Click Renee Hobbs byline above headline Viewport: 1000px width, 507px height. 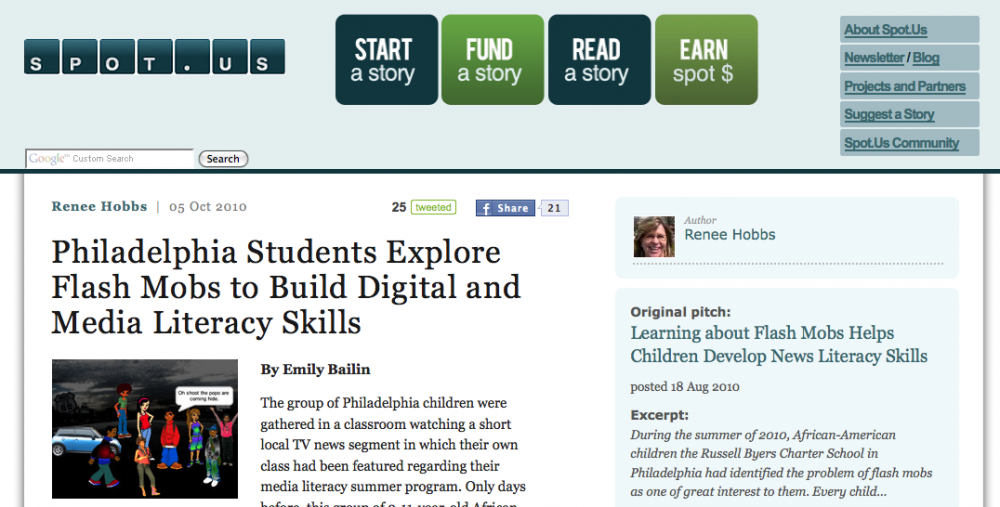(98, 207)
